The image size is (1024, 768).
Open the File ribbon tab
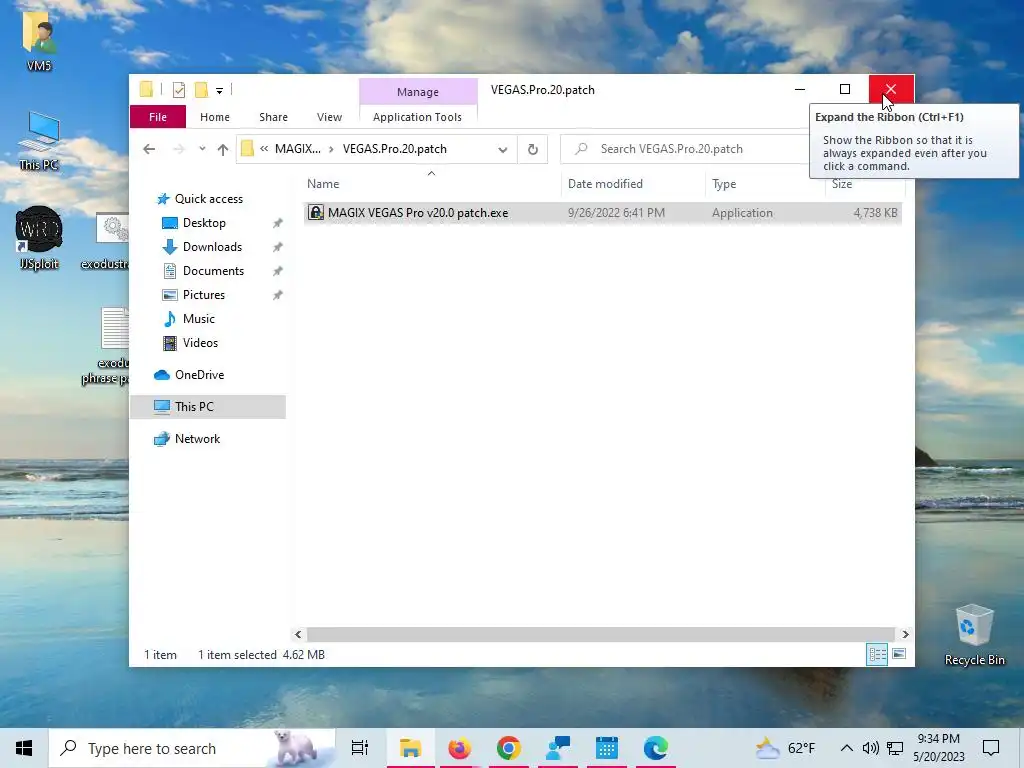[x=157, y=117]
